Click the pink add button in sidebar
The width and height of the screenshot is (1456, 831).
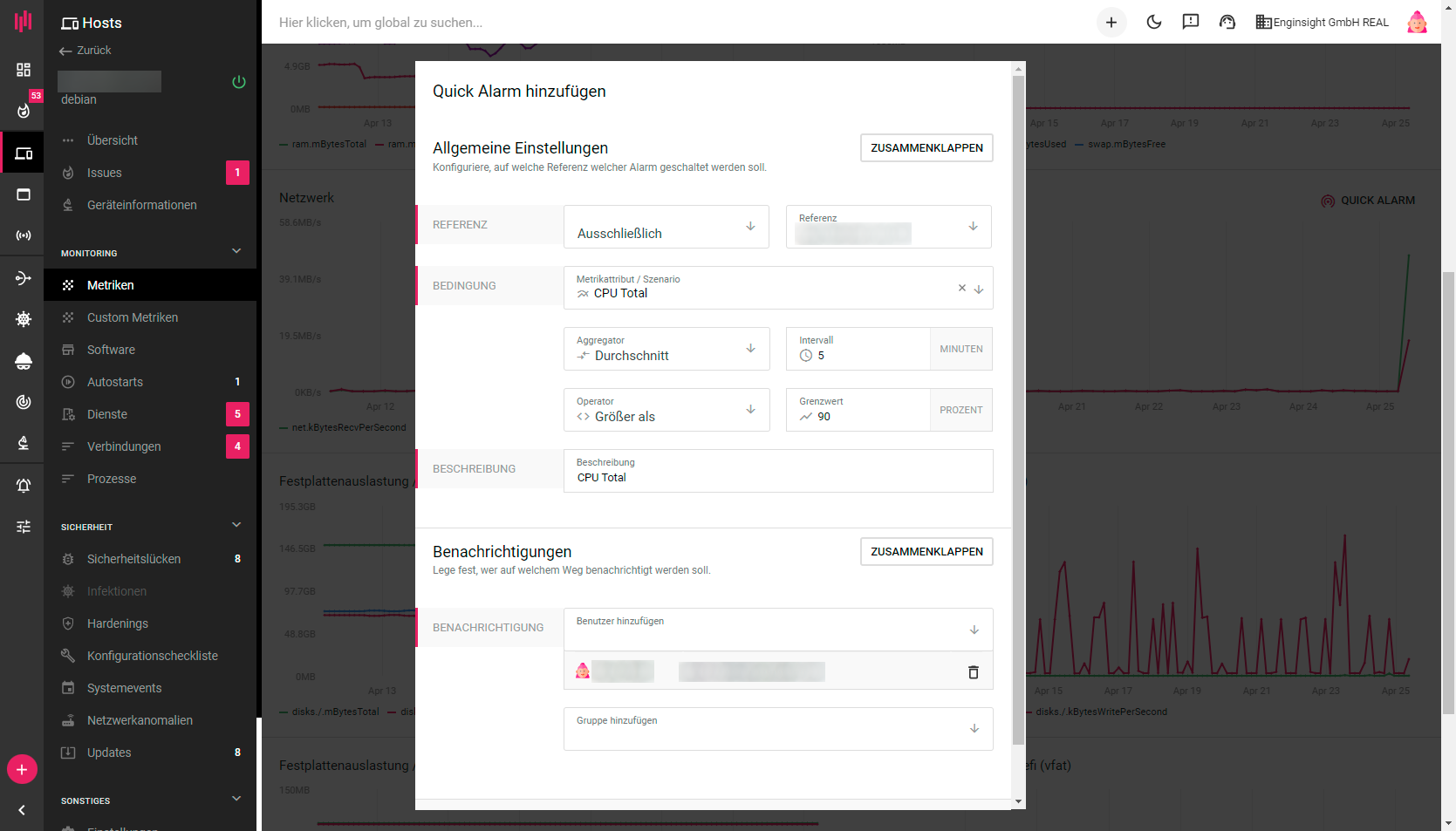click(22, 770)
